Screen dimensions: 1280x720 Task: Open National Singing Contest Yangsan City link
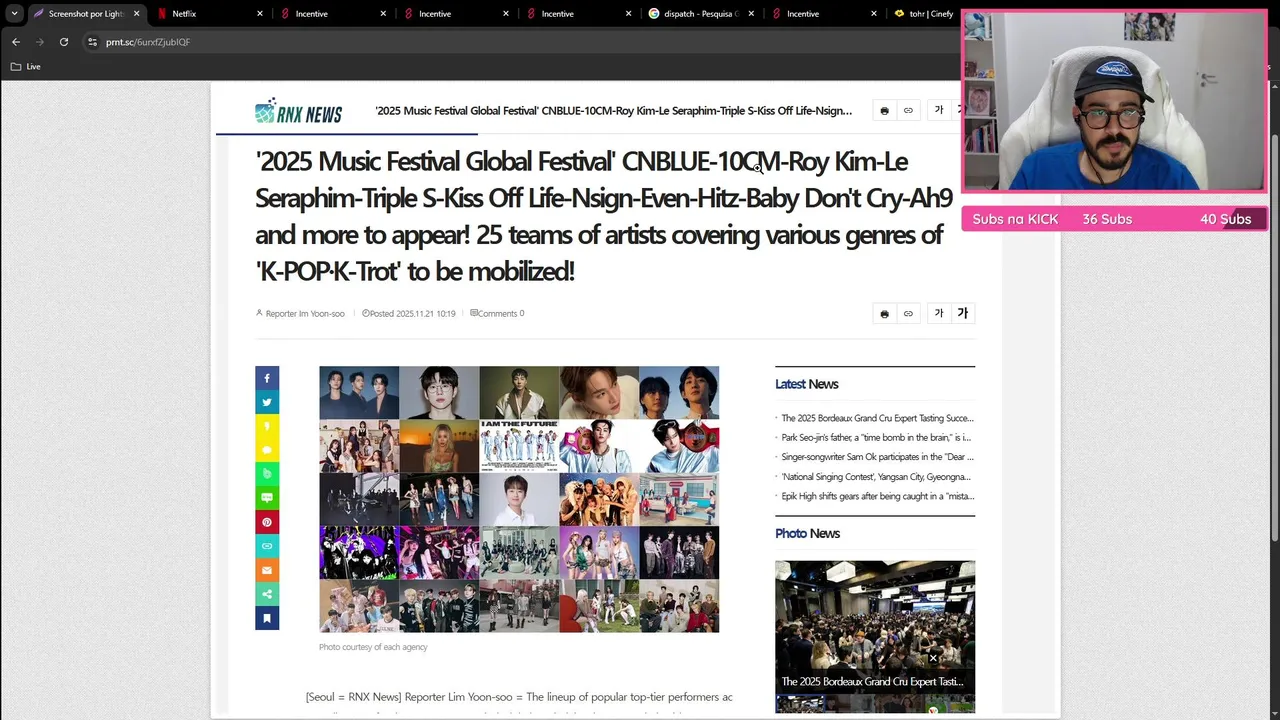pyautogui.click(x=876, y=477)
